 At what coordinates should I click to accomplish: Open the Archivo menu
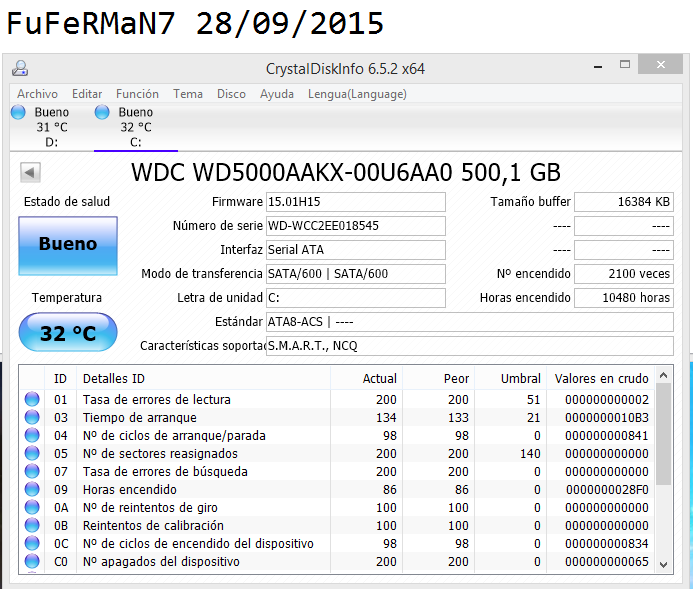(37, 94)
